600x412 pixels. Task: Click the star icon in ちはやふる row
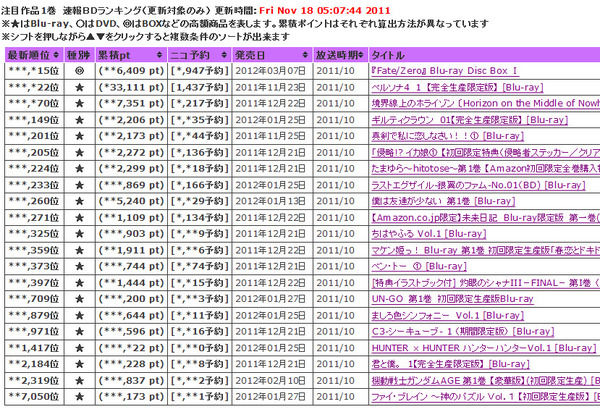click(x=79, y=234)
